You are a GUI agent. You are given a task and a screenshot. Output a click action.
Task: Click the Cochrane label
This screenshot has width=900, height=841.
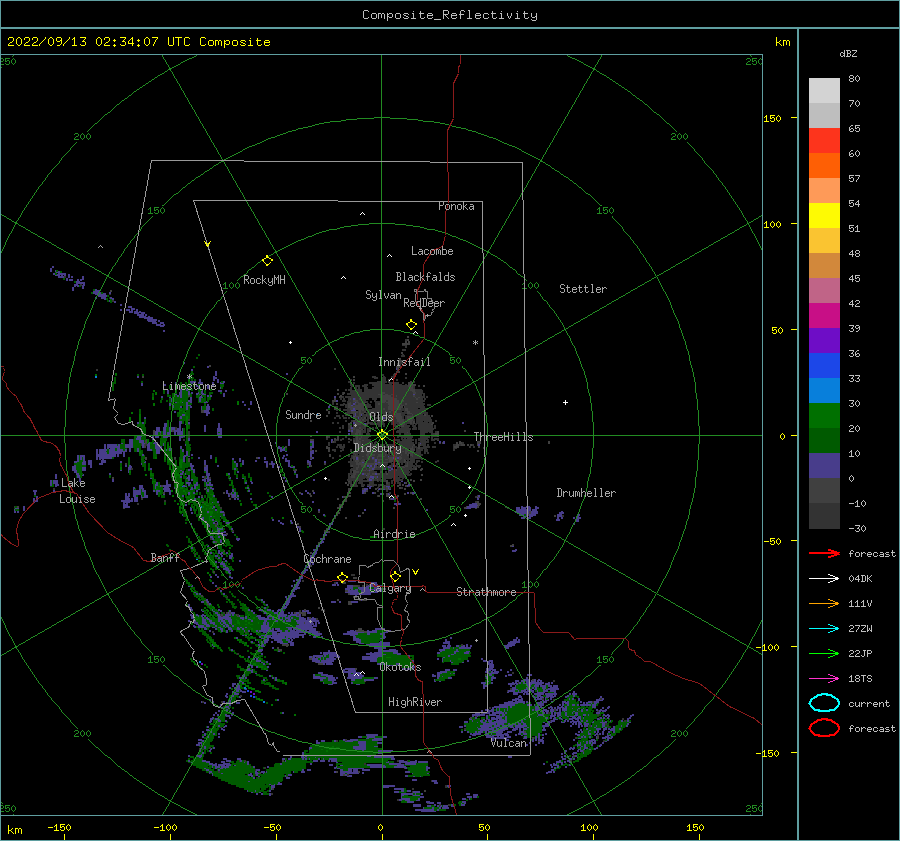[x=327, y=559]
